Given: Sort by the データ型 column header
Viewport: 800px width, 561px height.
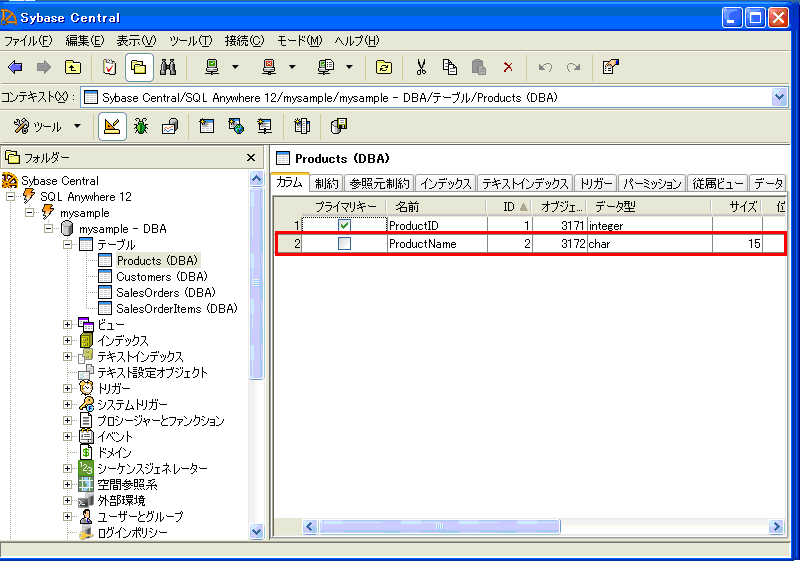Looking at the screenshot, I should point(615,207).
